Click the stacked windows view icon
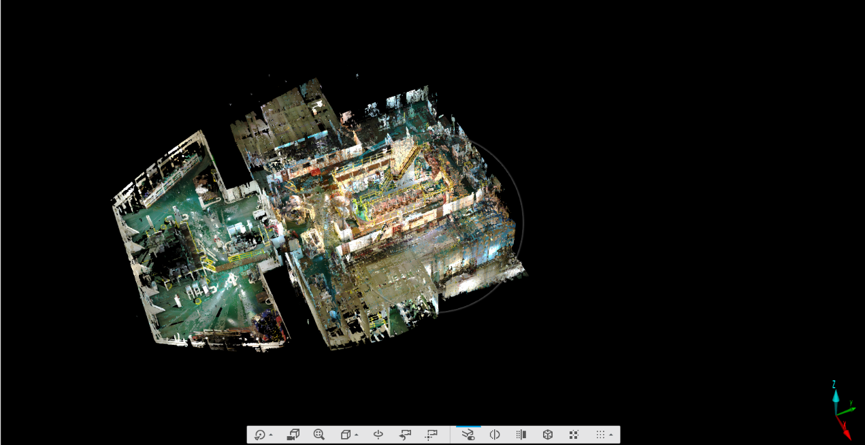This screenshot has width=865, height=445. [x=293, y=435]
